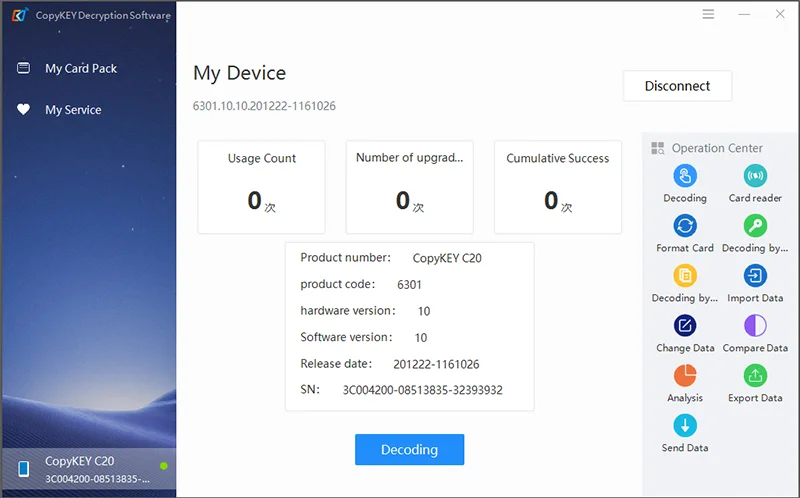Click the Import Data label

tap(755, 298)
